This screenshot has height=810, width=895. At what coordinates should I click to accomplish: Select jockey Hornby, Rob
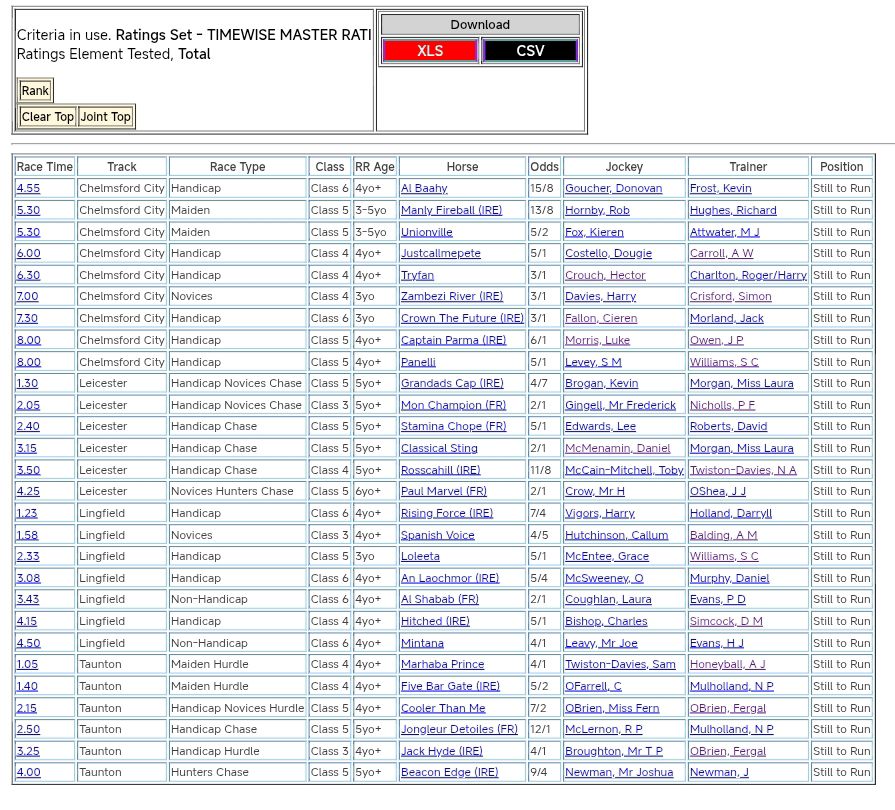point(597,210)
